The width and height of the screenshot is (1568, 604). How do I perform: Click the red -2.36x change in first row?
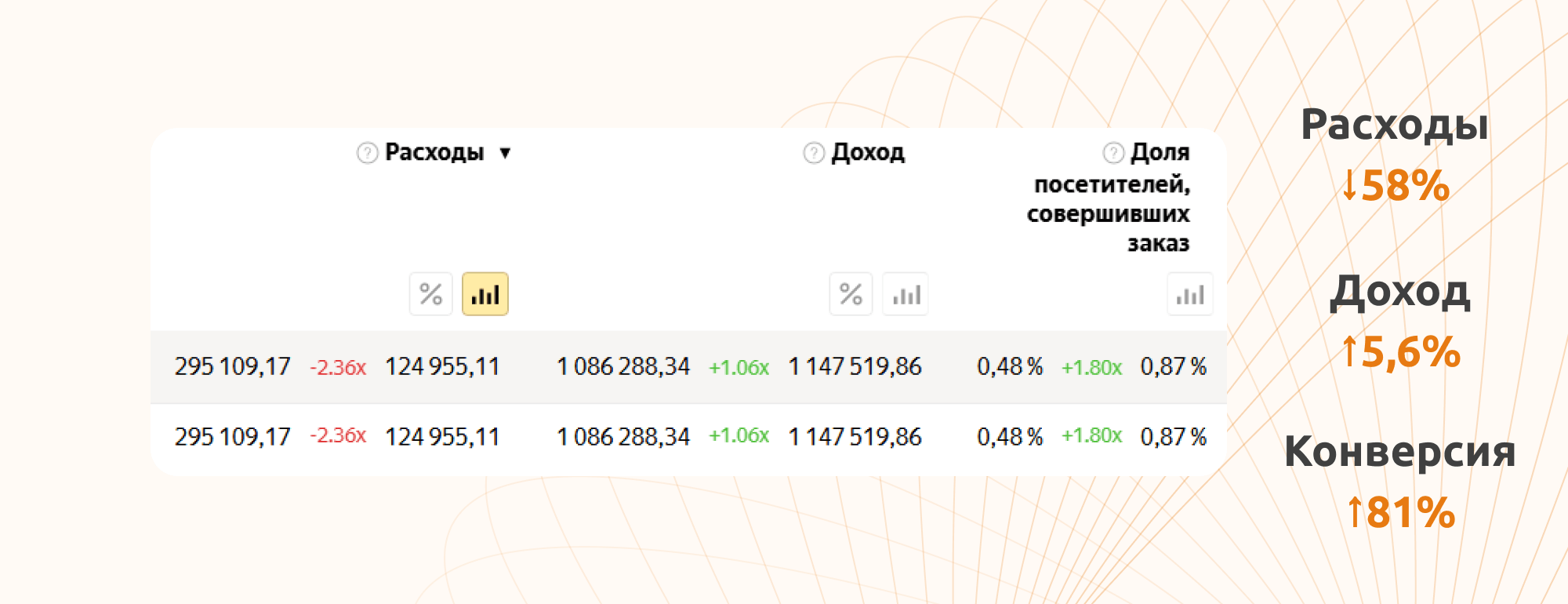tap(338, 367)
